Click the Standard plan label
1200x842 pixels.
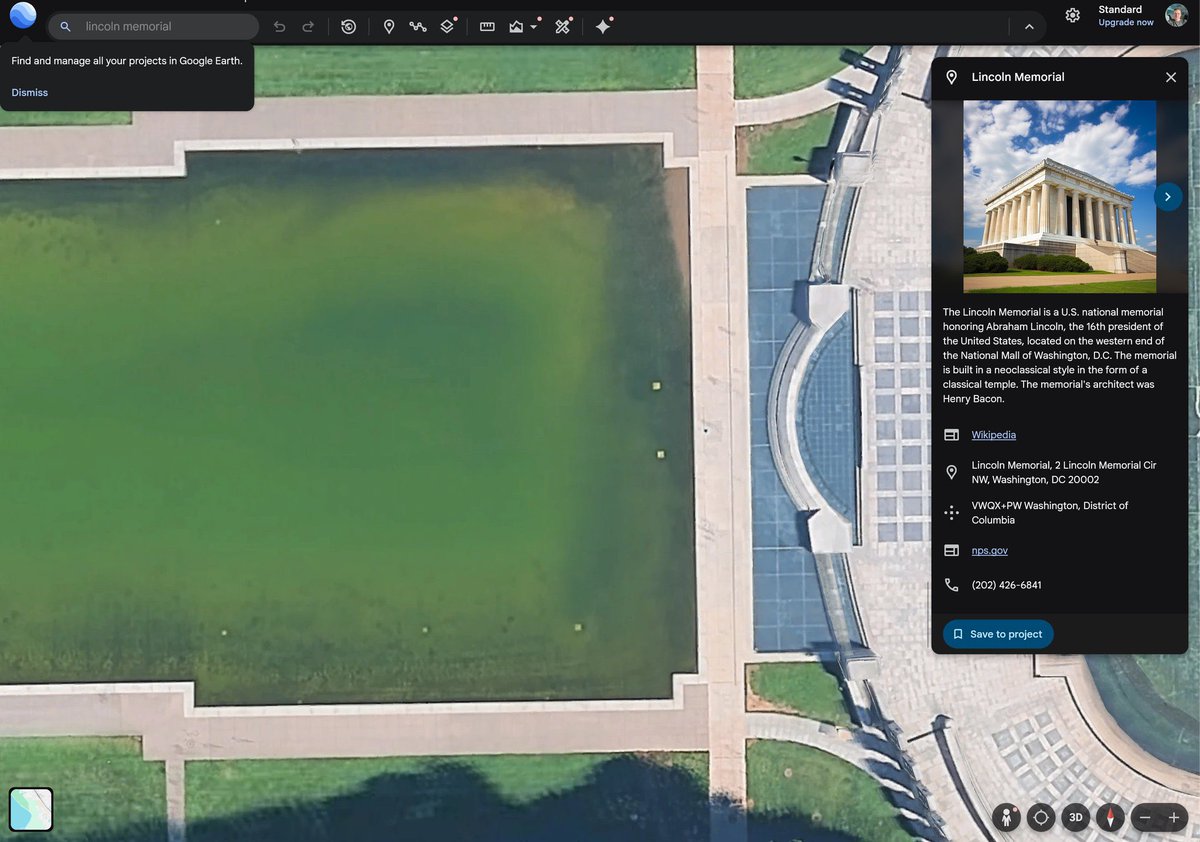click(1120, 9)
